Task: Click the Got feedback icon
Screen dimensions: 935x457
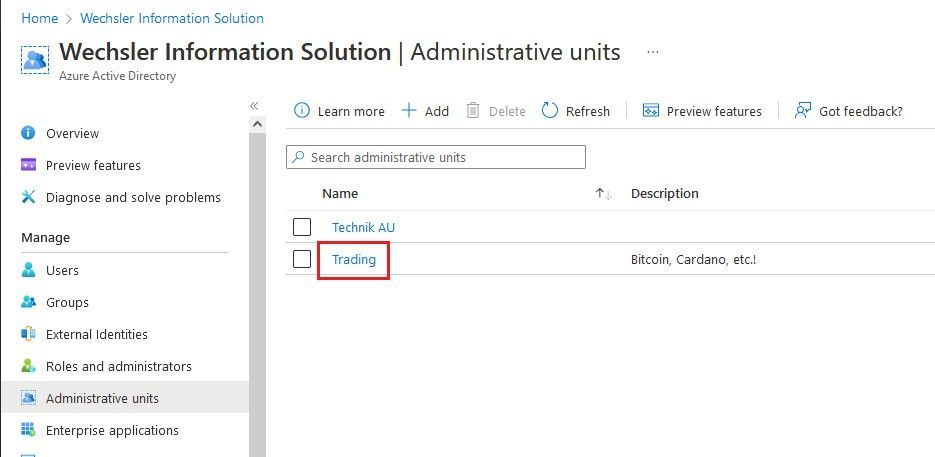Action: pos(803,110)
